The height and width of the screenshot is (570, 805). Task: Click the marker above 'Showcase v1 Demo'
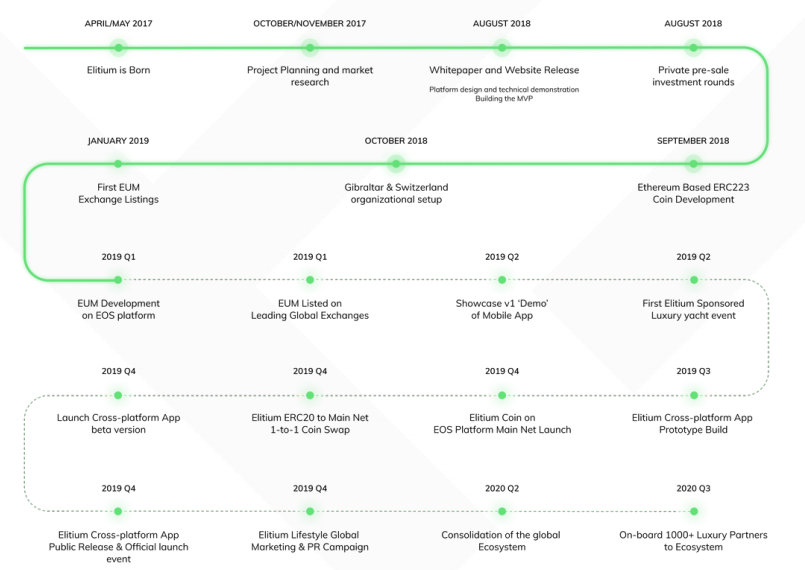tap(502, 280)
